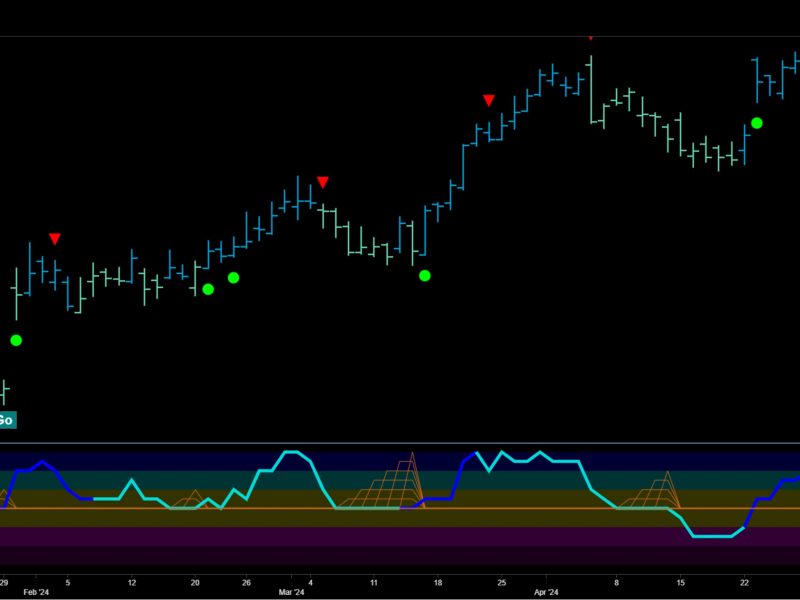Click the '20' date axis label
Screen dimensions: 800x600
tap(195, 583)
